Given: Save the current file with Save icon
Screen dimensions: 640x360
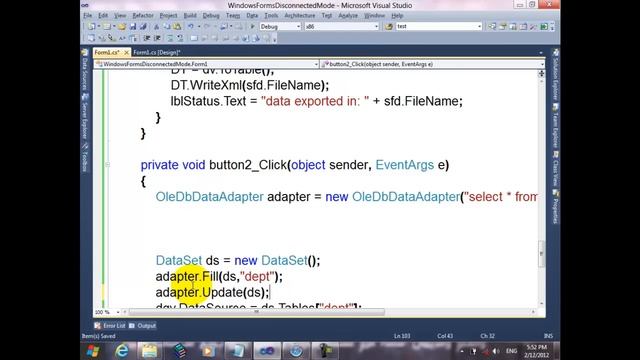Looking at the screenshot, I should [x=133, y=27].
